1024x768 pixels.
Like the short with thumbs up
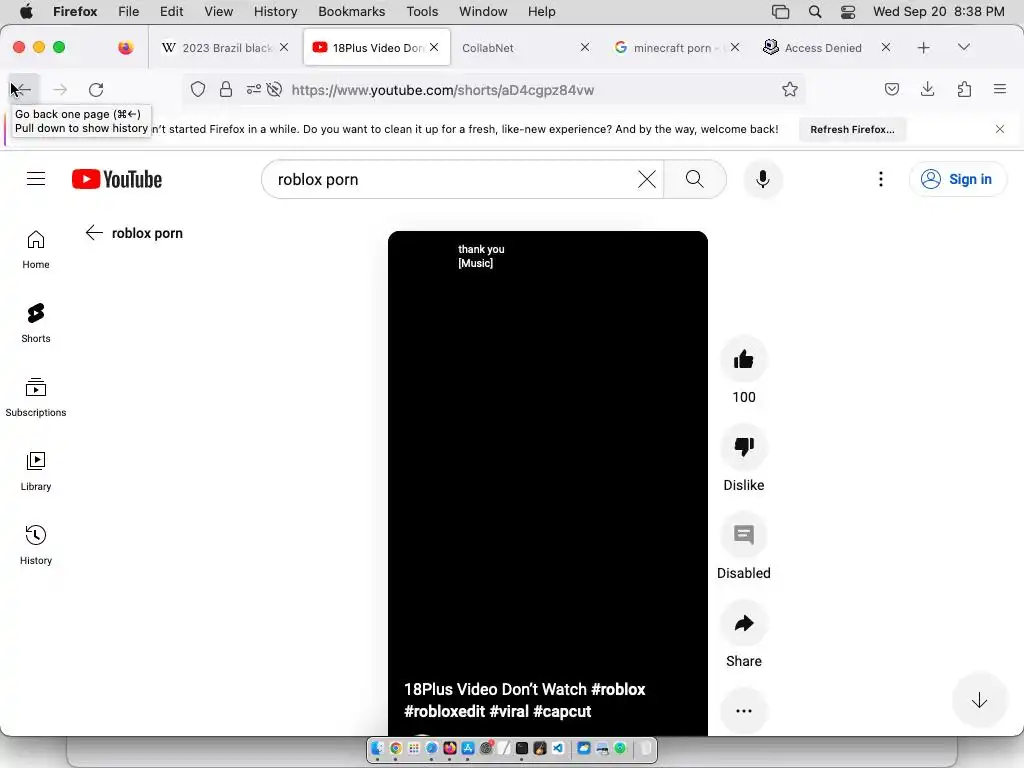pyautogui.click(x=744, y=359)
